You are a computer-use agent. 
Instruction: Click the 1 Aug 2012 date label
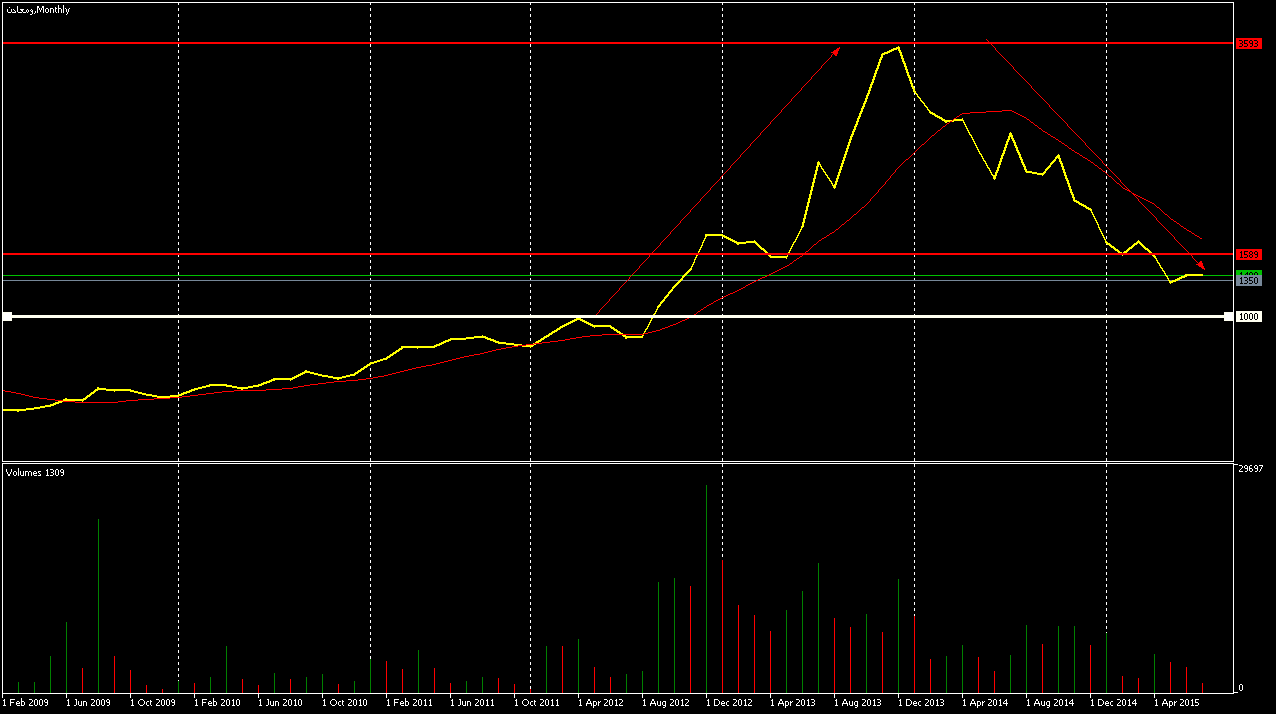(665, 703)
